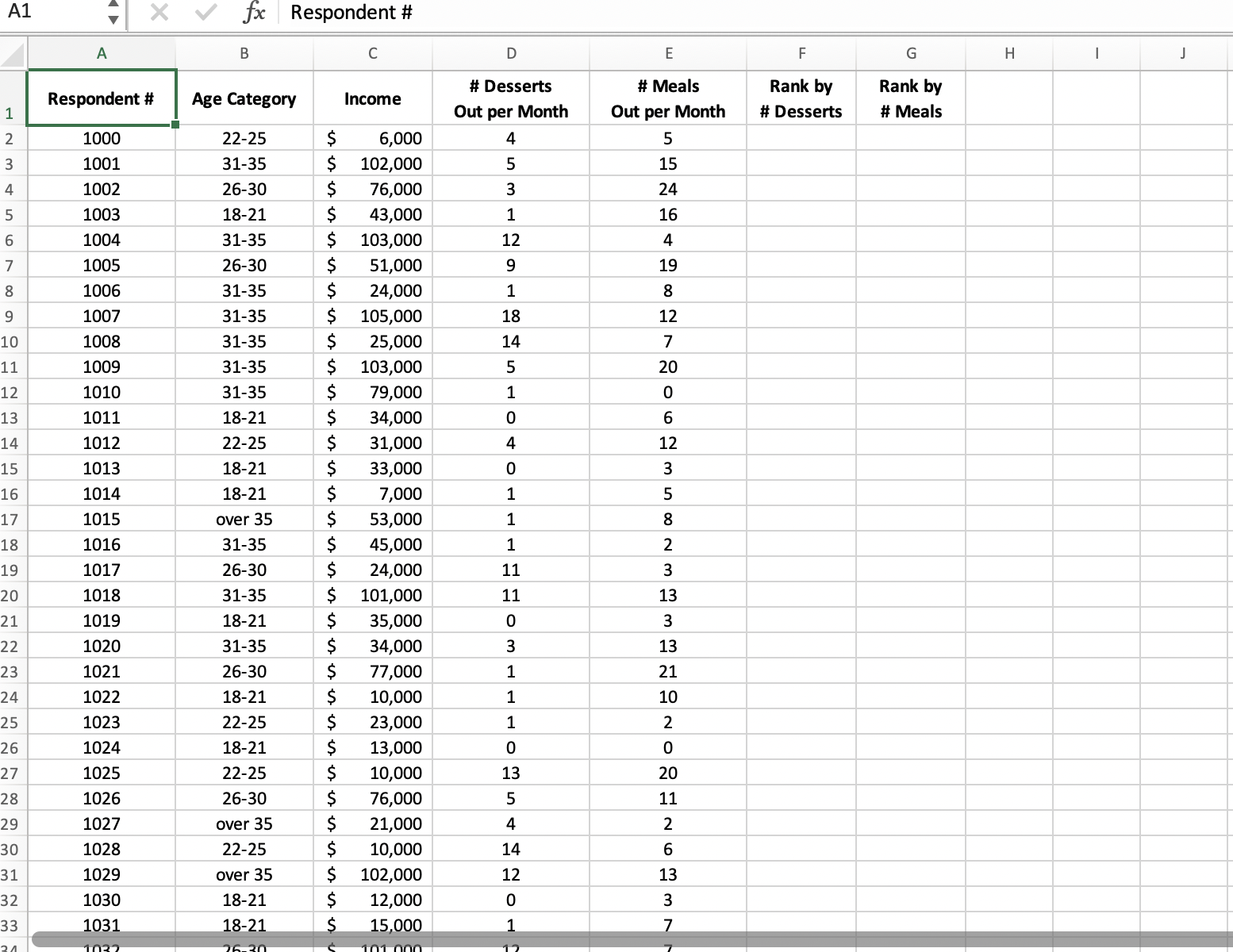The width and height of the screenshot is (1233, 952).
Task: Click the 'Income' header cell
Action: point(373,98)
